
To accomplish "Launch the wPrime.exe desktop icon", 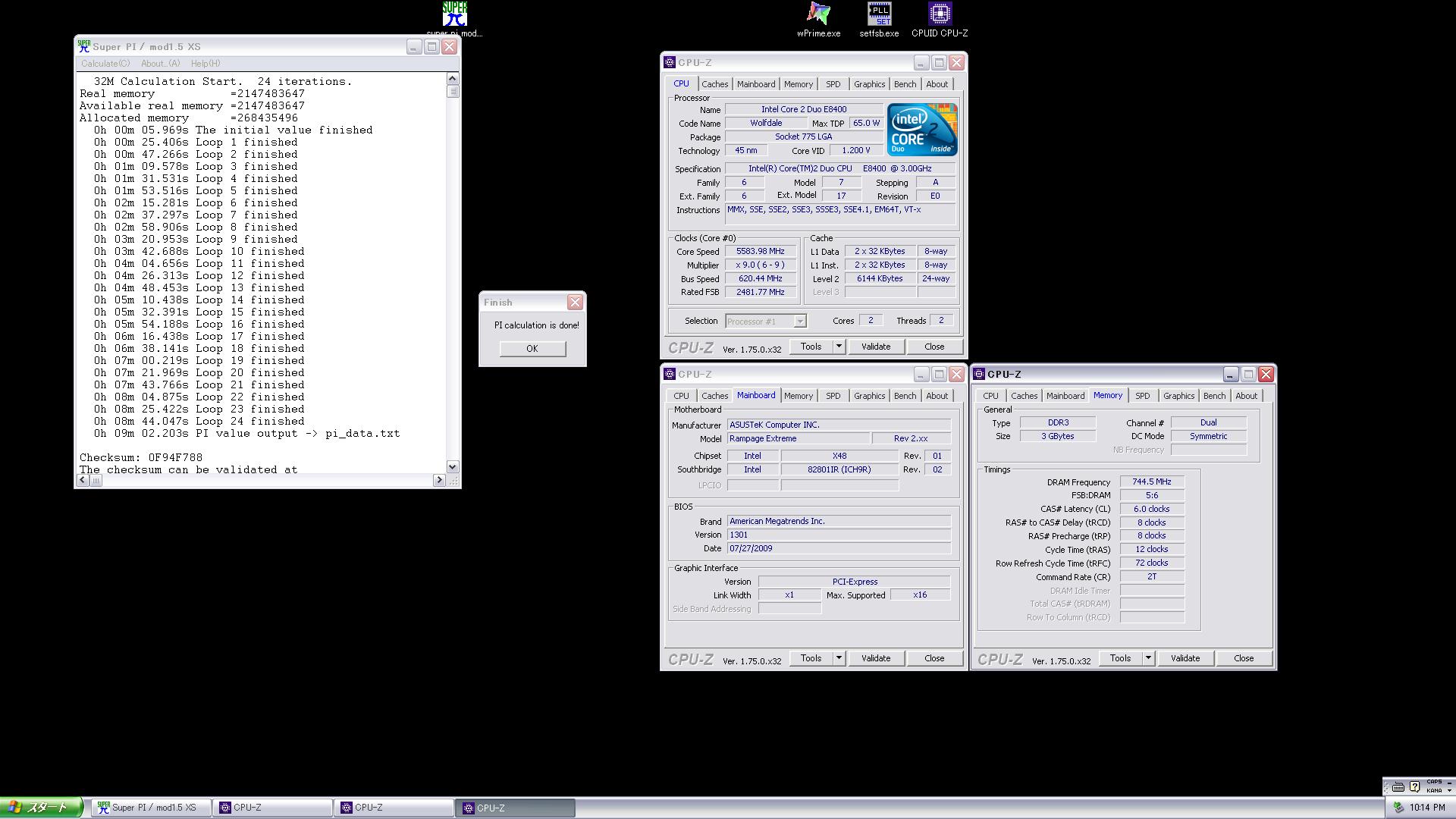I will (x=818, y=19).
